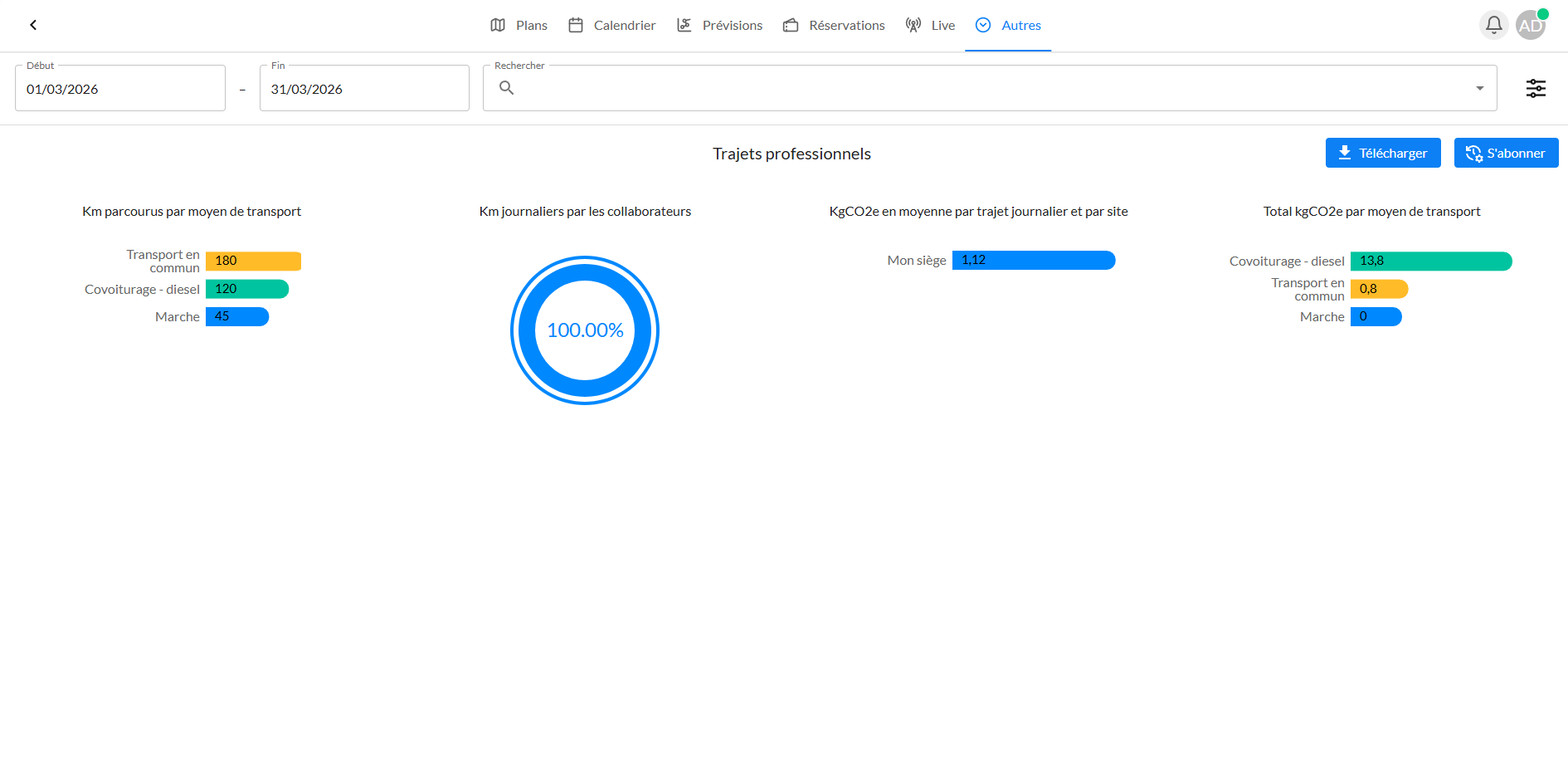1568x777 pixels.
Task: Open the Début date field
Action: click(119, 89)
